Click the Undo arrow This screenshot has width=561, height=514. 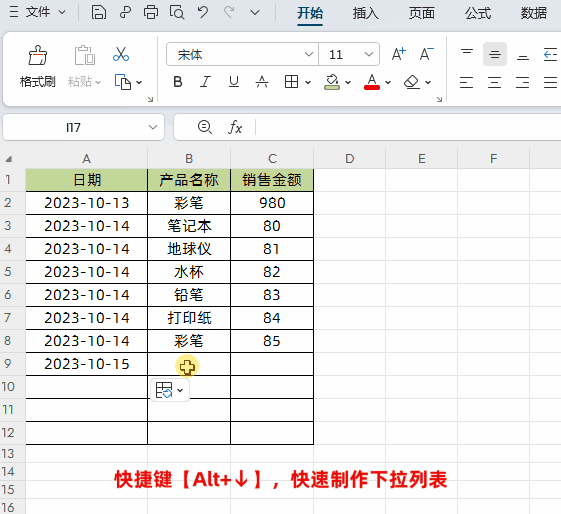tap(203, 13)
